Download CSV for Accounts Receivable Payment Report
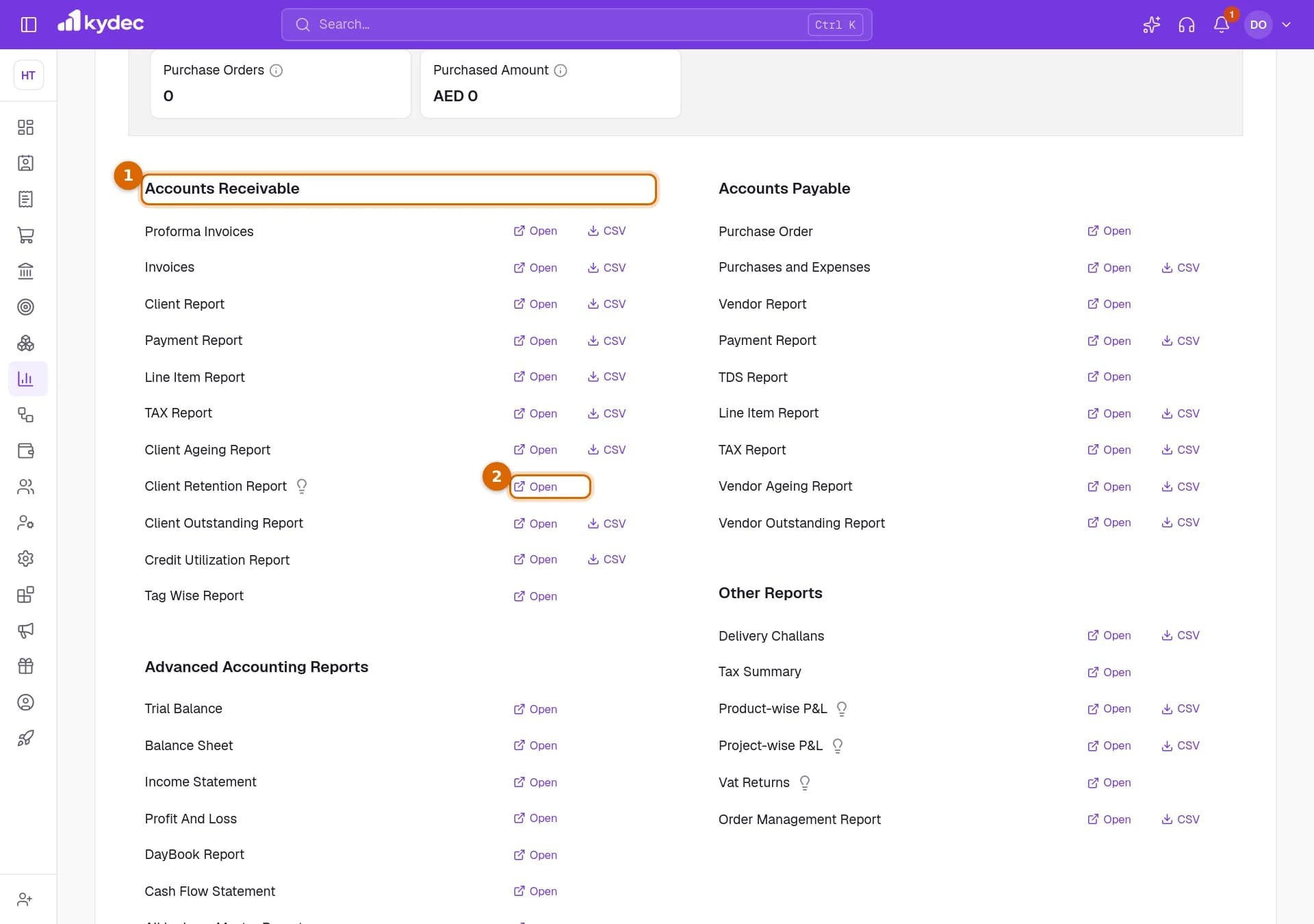Image resolution: width=1314 pixels, height=924 pixels. 606,341
